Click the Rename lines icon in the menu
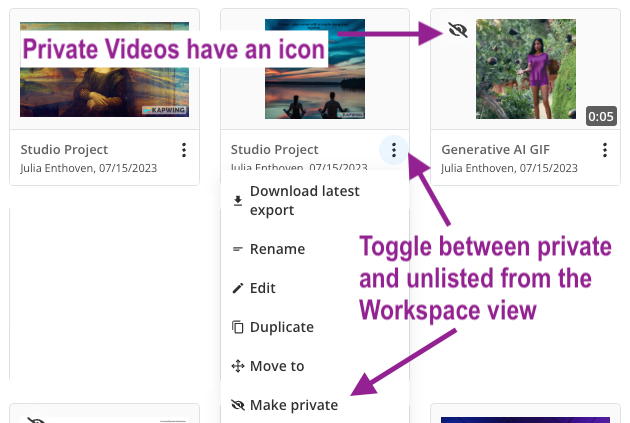This screenshot has height=423, width=630. 237,249
